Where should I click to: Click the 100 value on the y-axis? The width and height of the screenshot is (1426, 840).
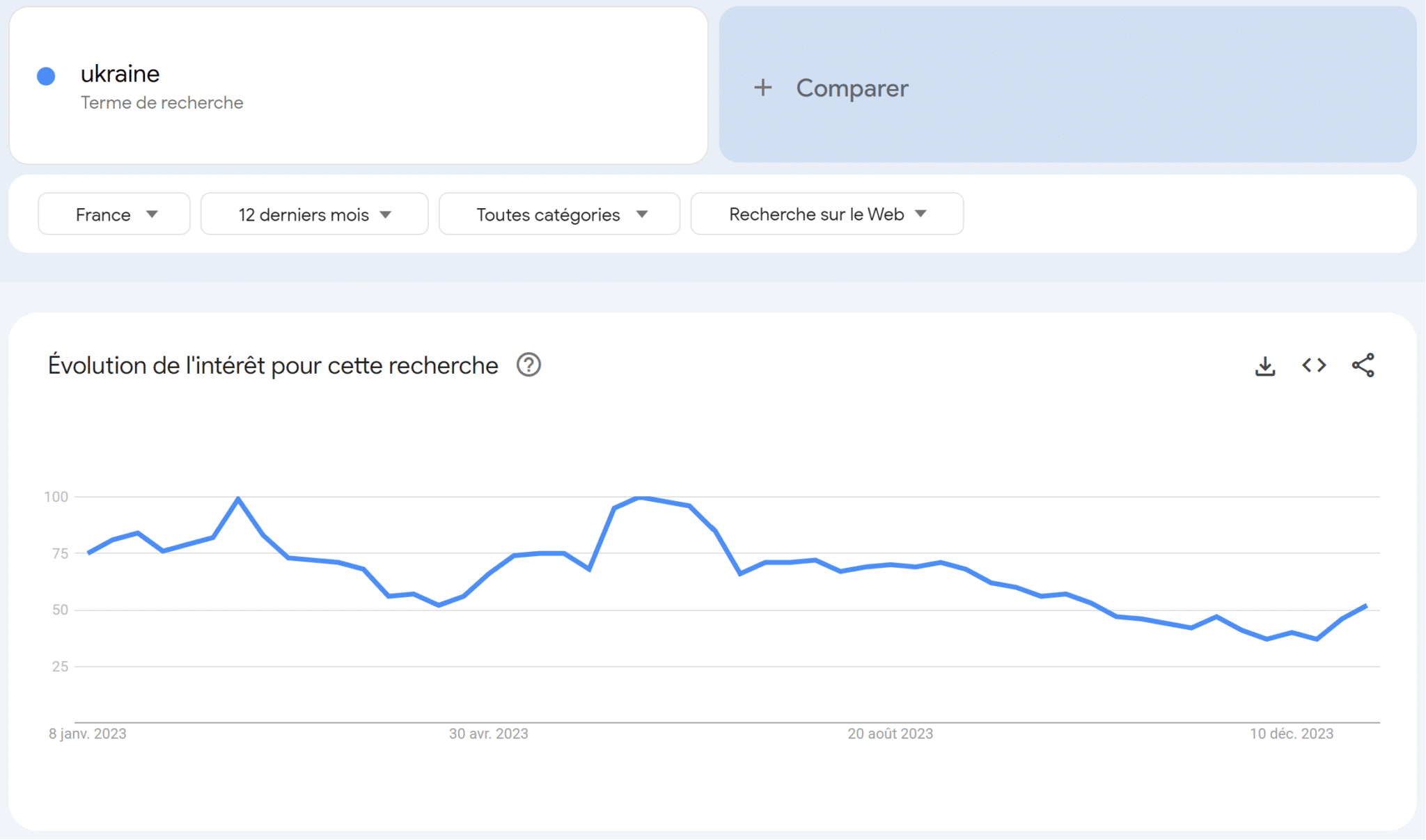(x=56, y=497)
